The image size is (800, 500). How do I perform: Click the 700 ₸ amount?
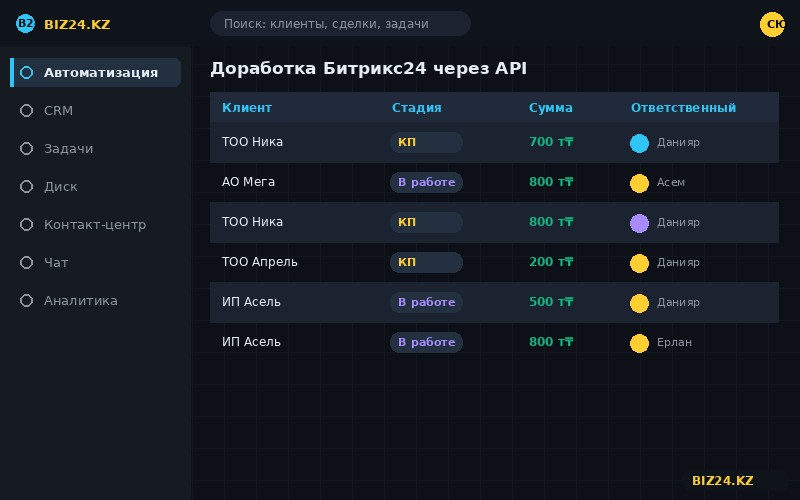(x=551, y=142)
